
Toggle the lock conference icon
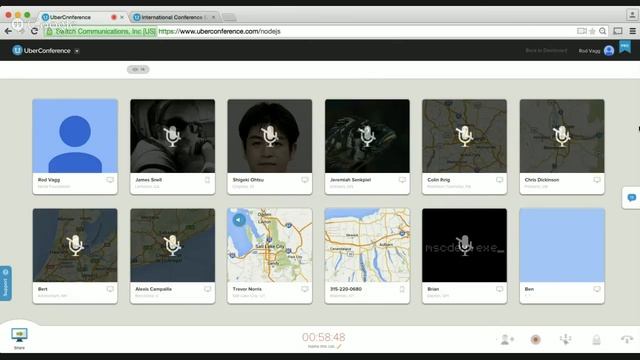(596, 339)
